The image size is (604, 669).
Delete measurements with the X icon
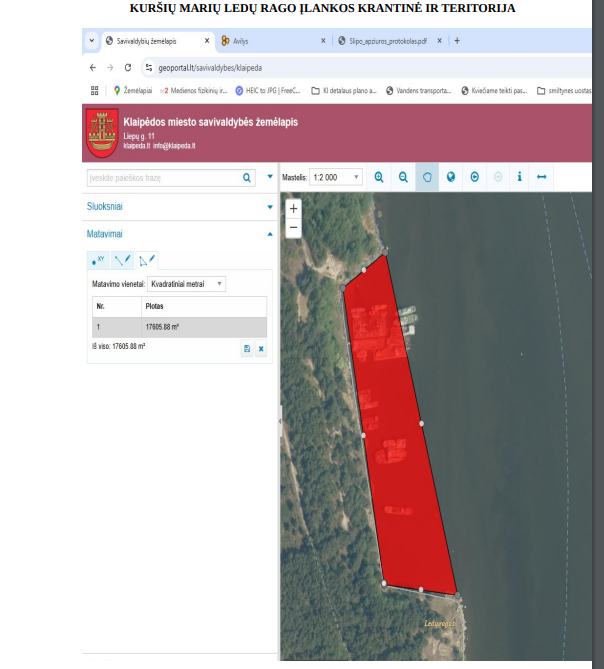261,348
